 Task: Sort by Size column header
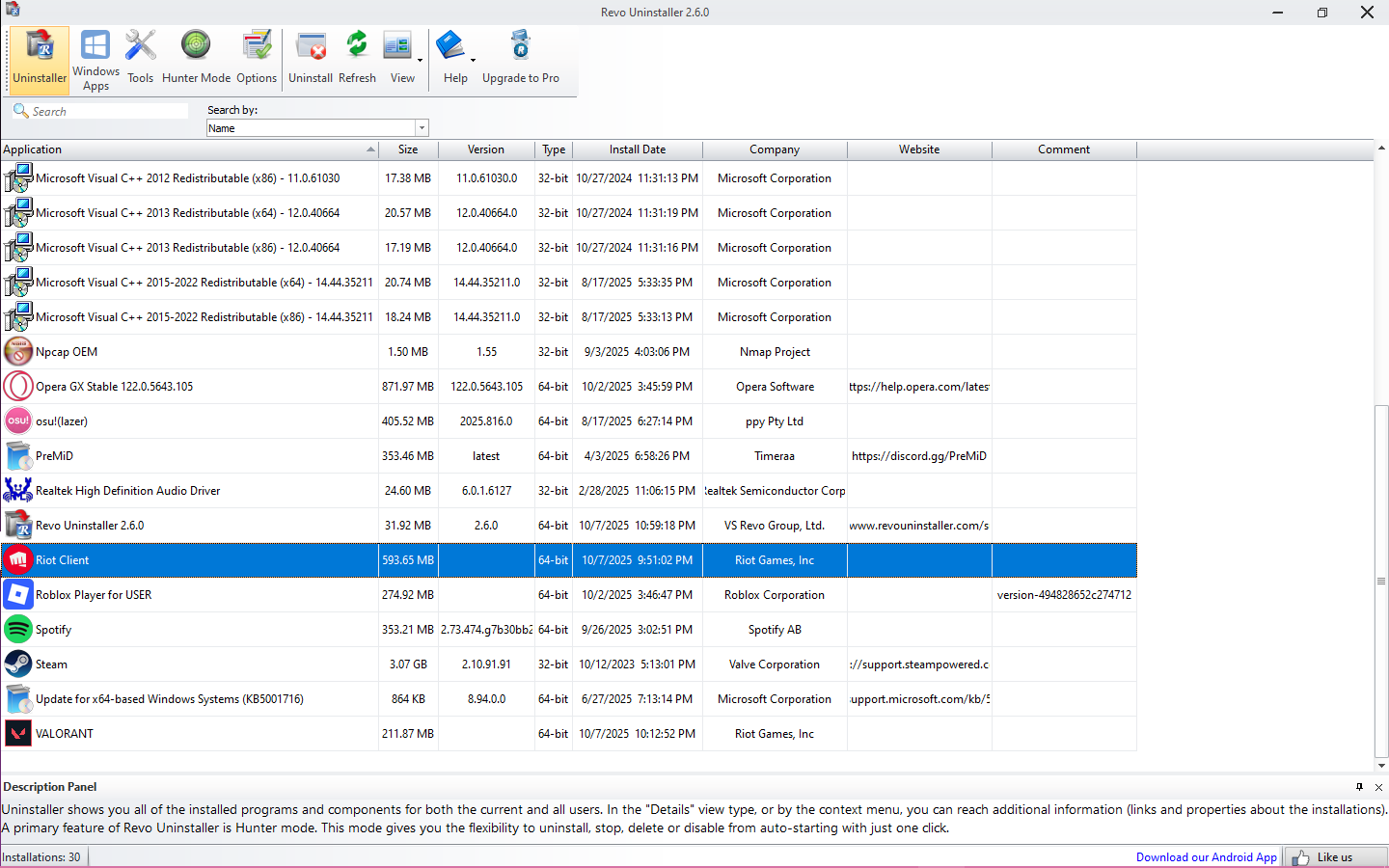[408, 149]
